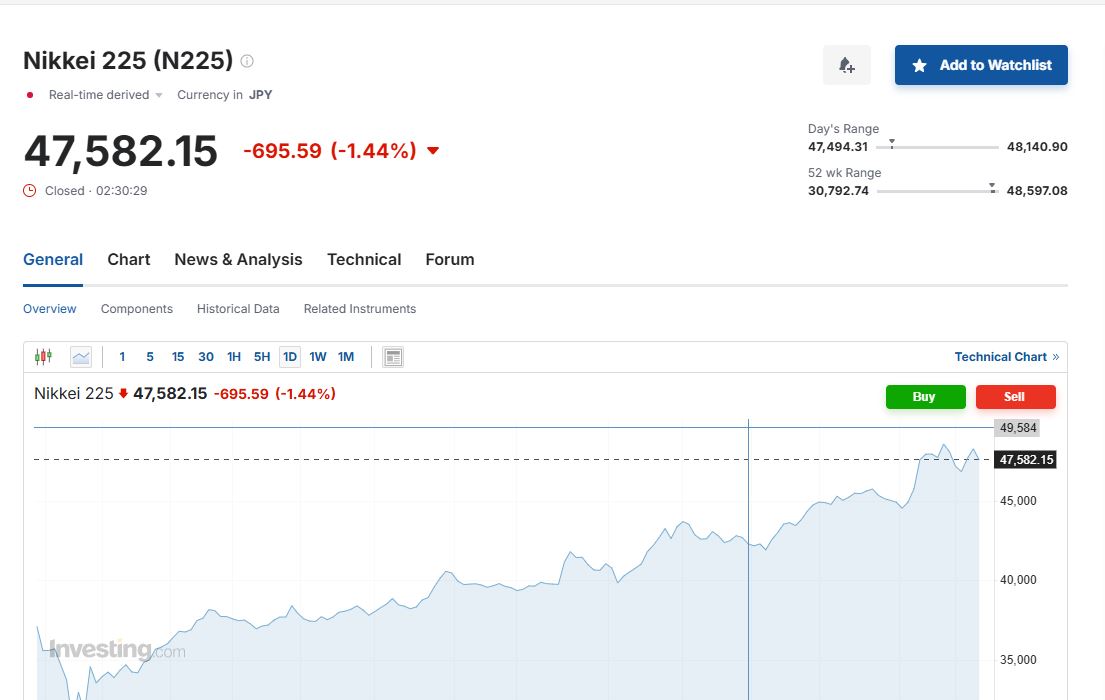Open the Historical Data sub-tab
This screenshot has height=700, width=1105.
tap(238, 309)
